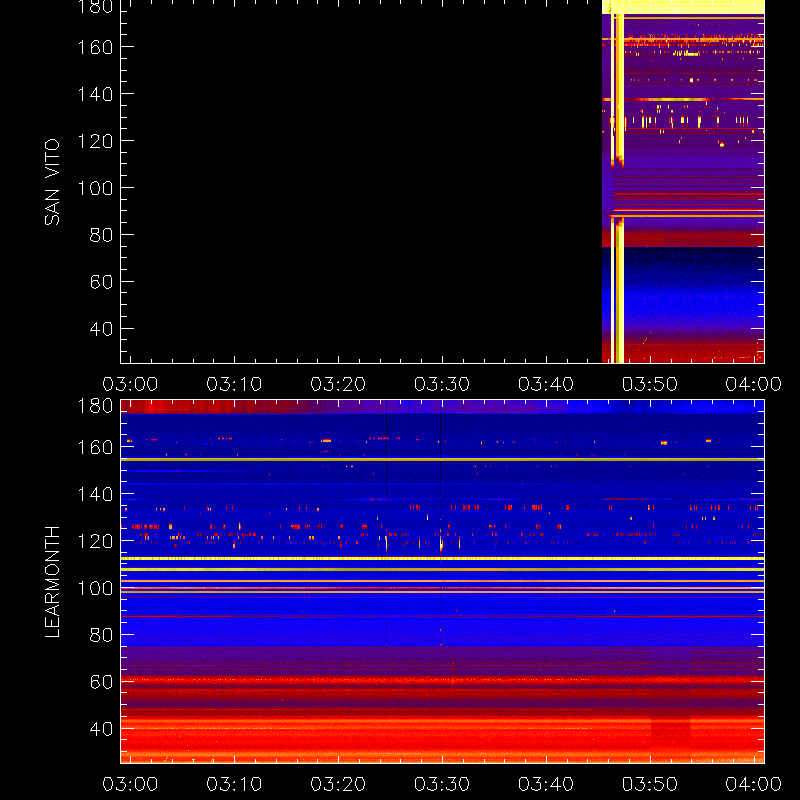This screenshot has height=800, width=800.
Task: Click 03:40 time label under Learmonth plot
Action: coord(546,784)
